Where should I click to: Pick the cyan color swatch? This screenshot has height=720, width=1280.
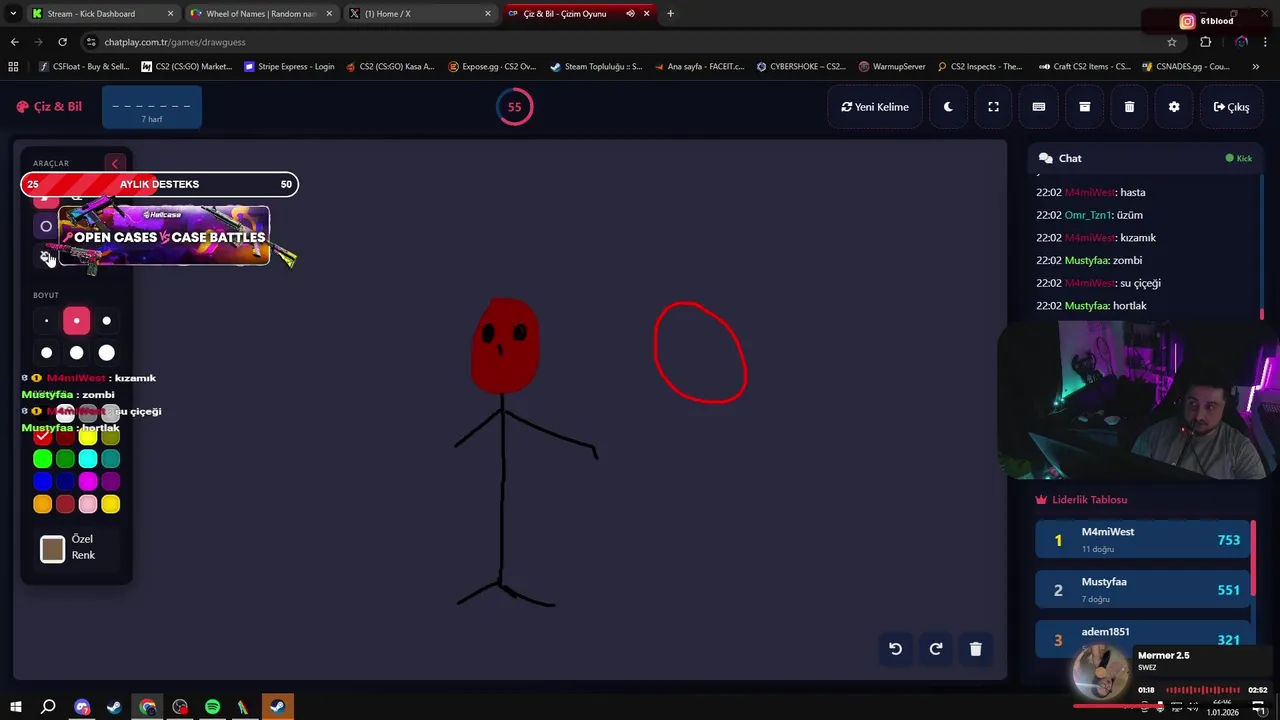click(88, 459)
